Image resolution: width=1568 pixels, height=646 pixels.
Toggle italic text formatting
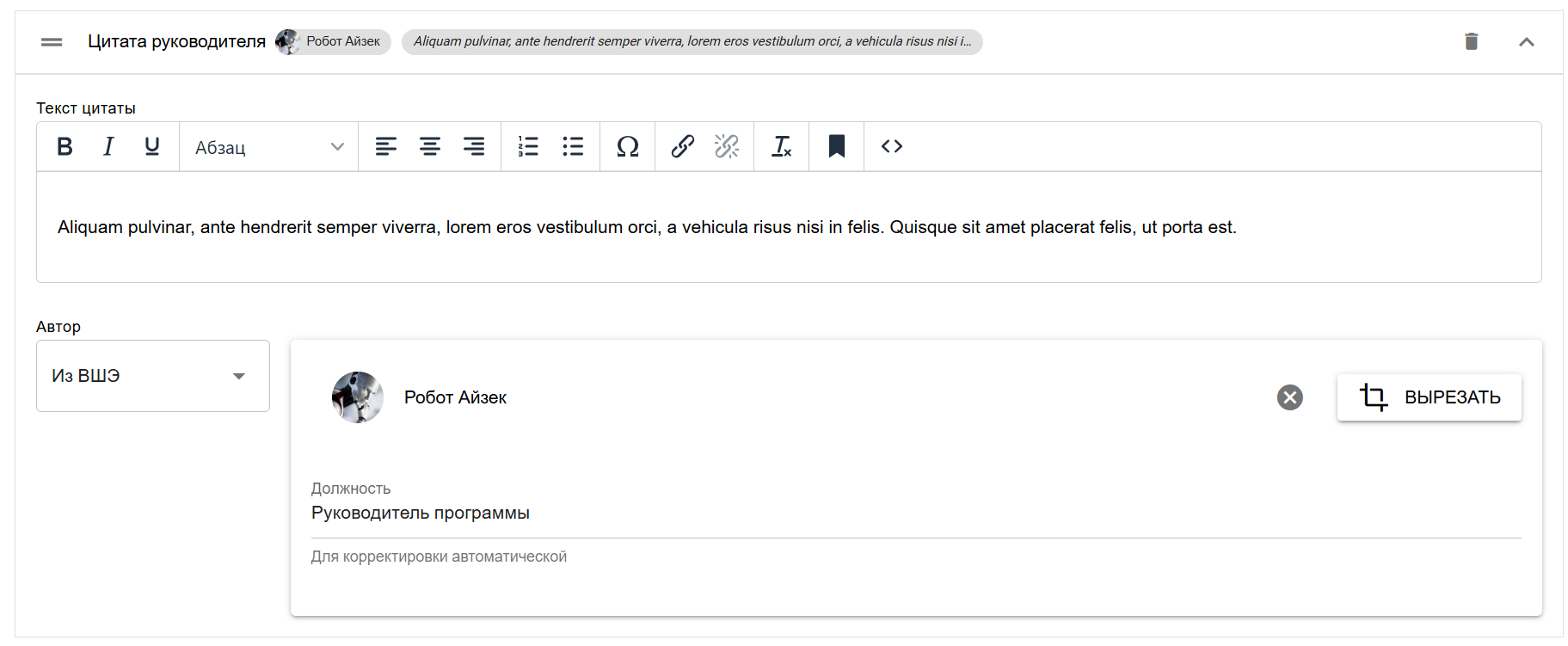108,147
